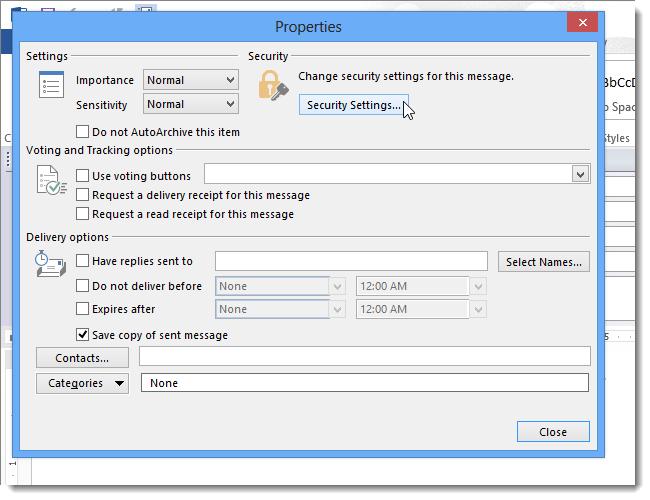This screenshot has height=500, width=650.
Task: Open Do not deliver before date dropdown
Action: point(337,286)
